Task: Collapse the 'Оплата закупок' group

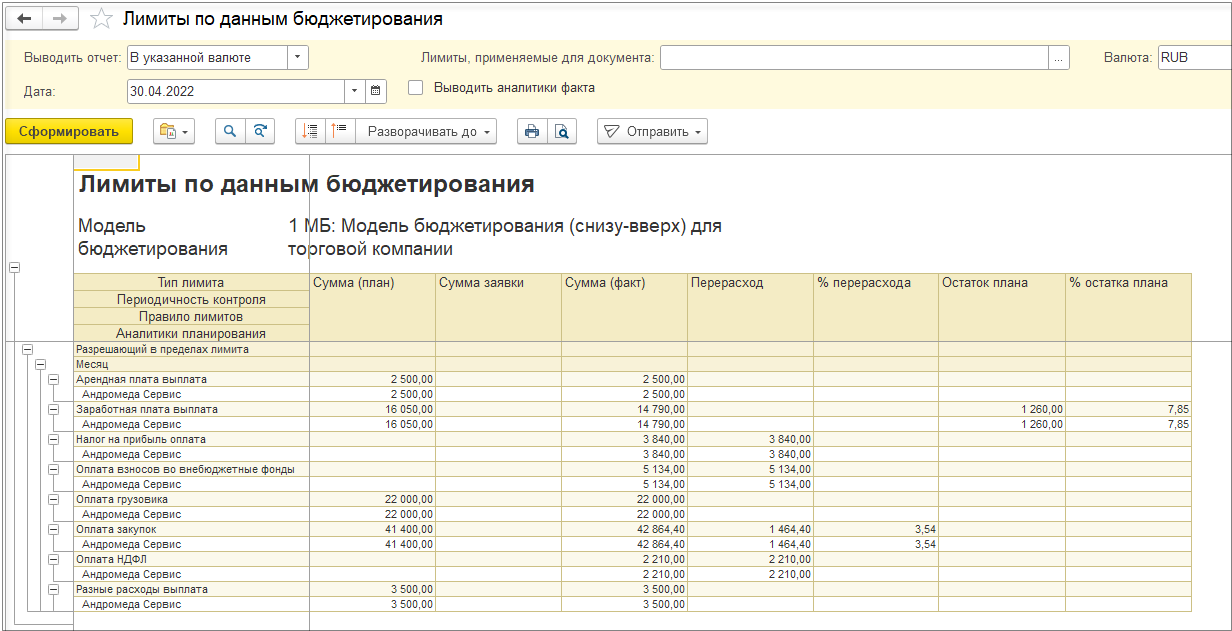Action: pyautogui.click(x=54, y=529)
